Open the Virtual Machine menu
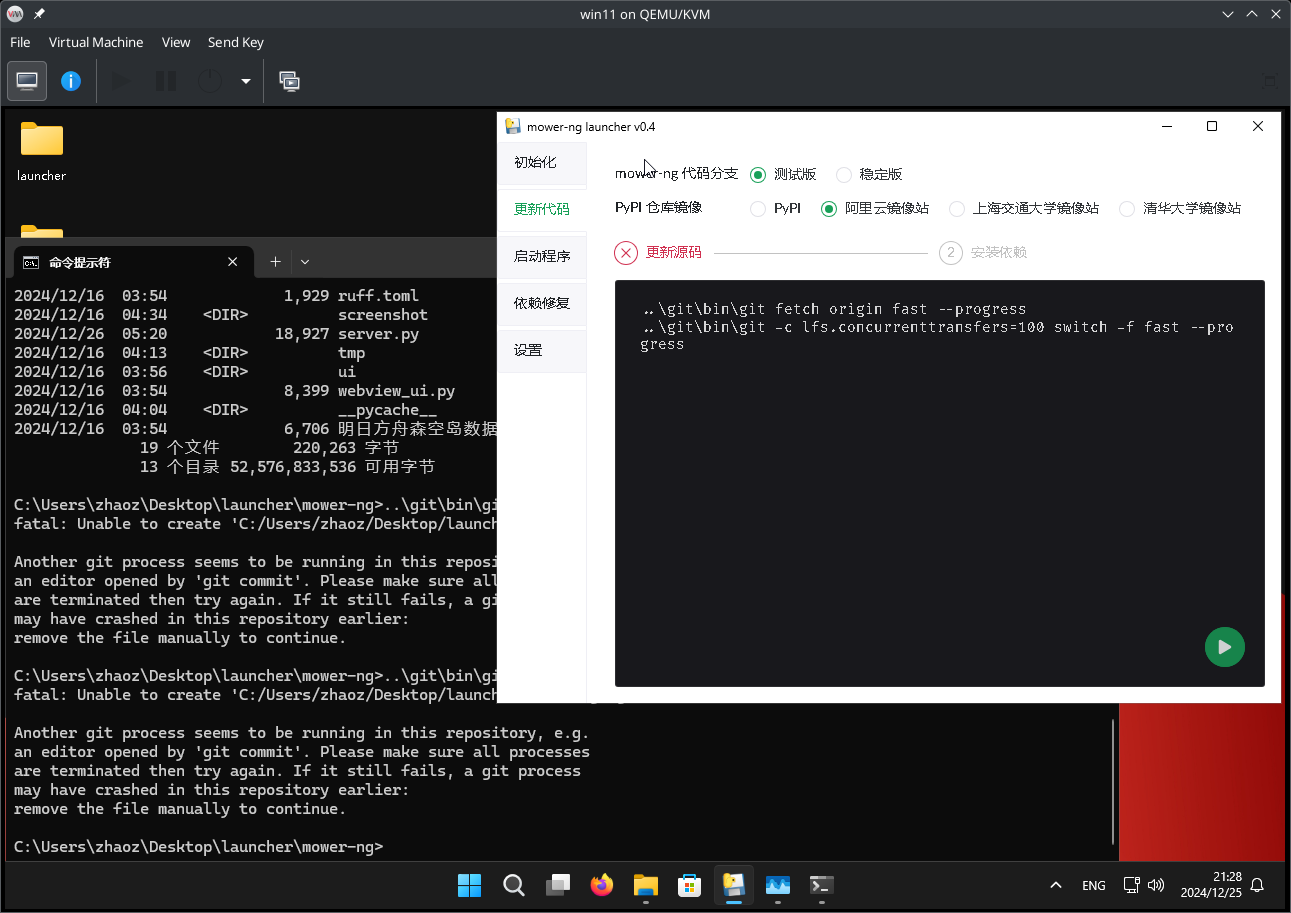The height and width of the screenshot is (913, 1291). (96, 42)
